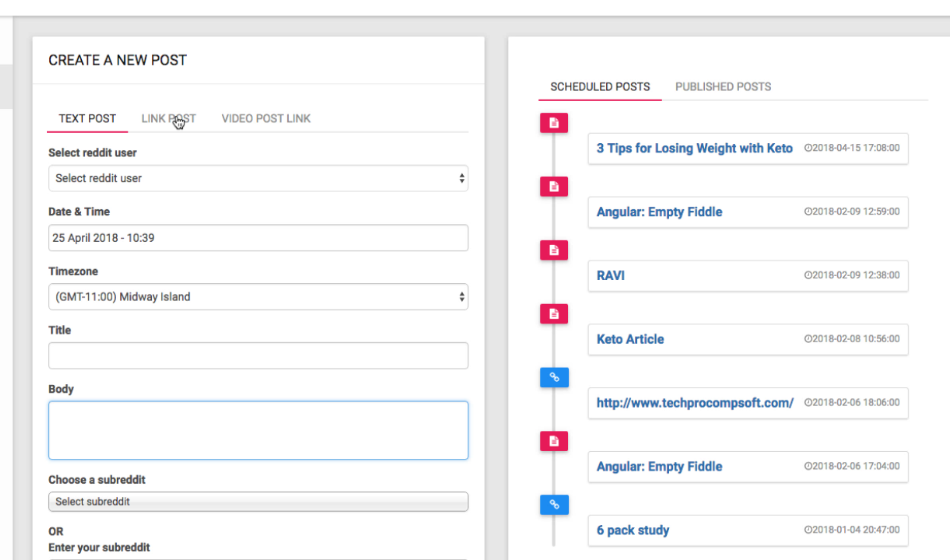950x560 pixels.
Task: Click the red document icon above Keto Article
Action: (x=554, y=314)
